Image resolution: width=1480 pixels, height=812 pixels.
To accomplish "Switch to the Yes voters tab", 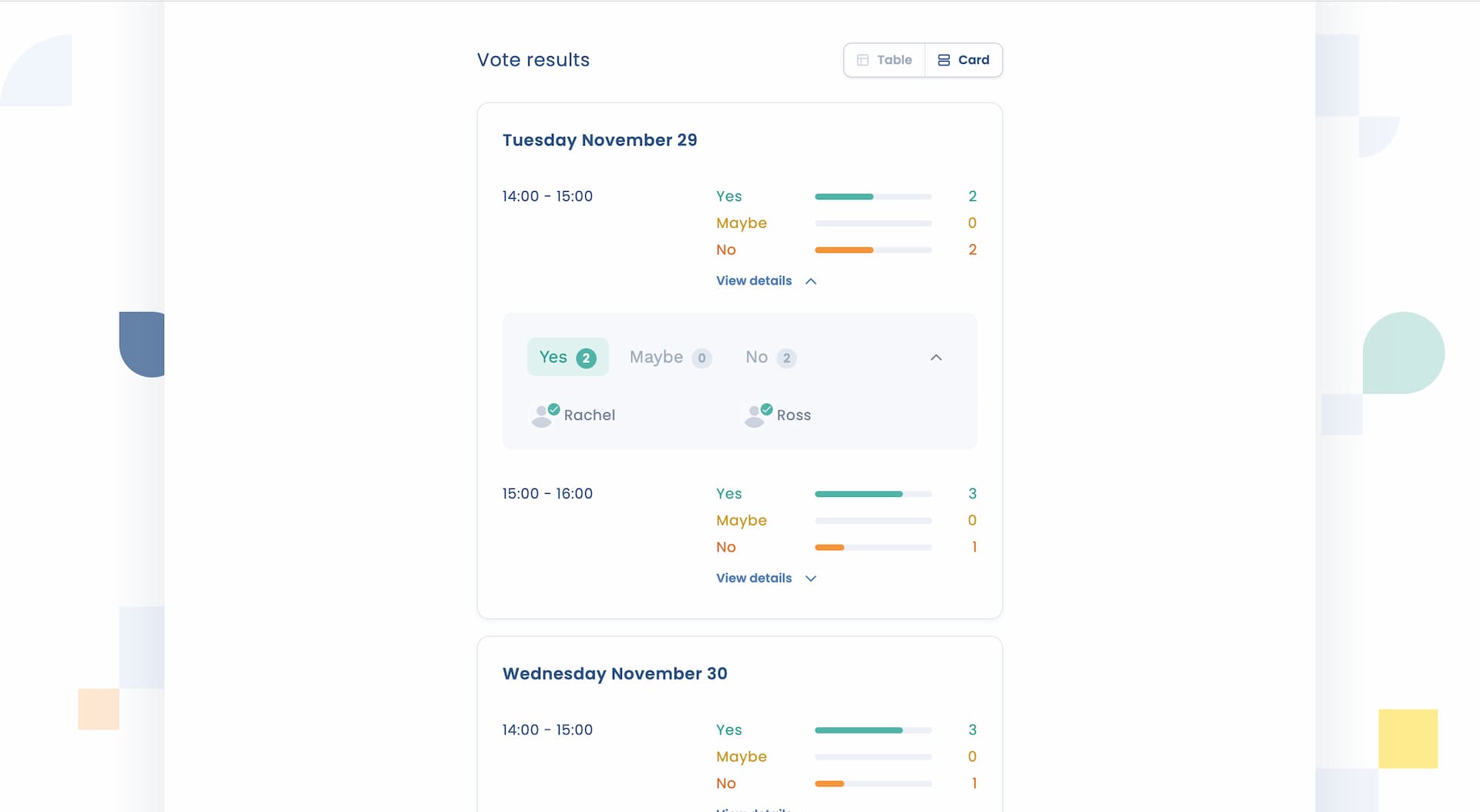I will [x=567, y=357].
